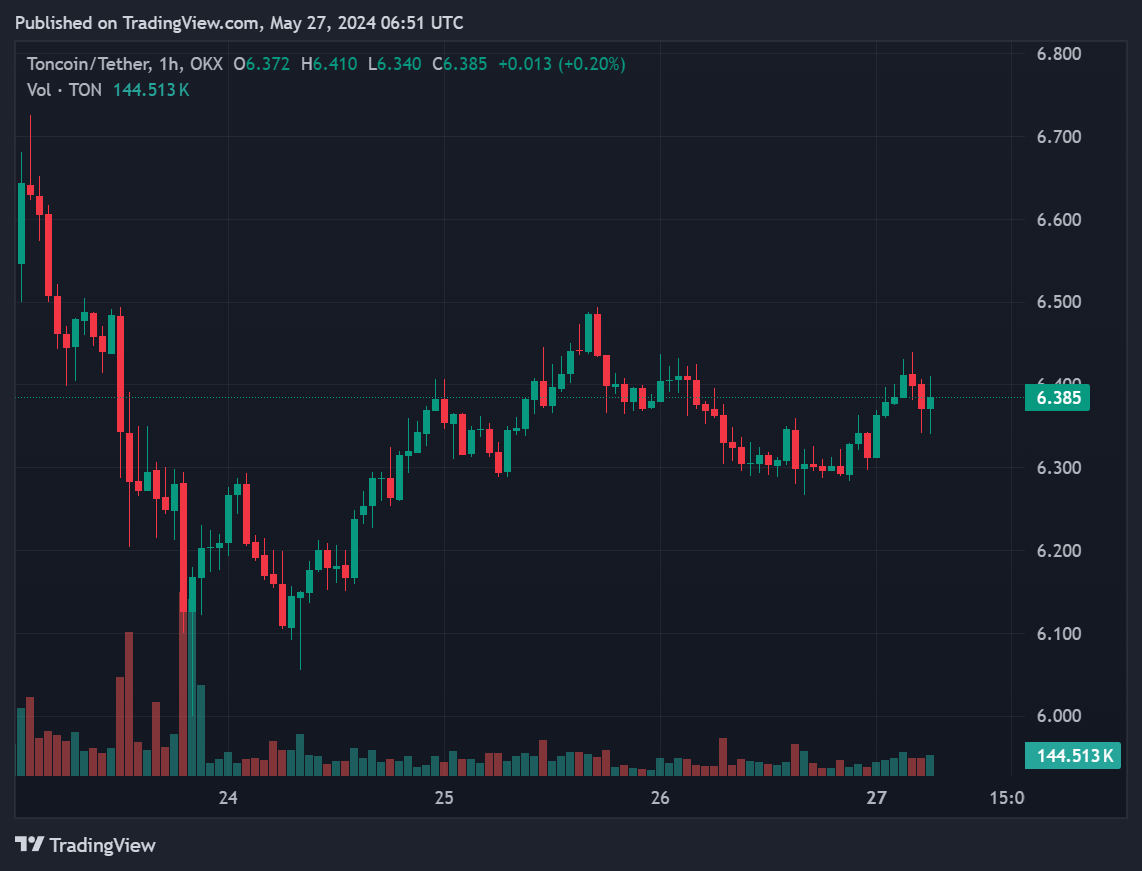
Task: Click the 144.513 K volume tag on price axis
Action: (1074, 756)
